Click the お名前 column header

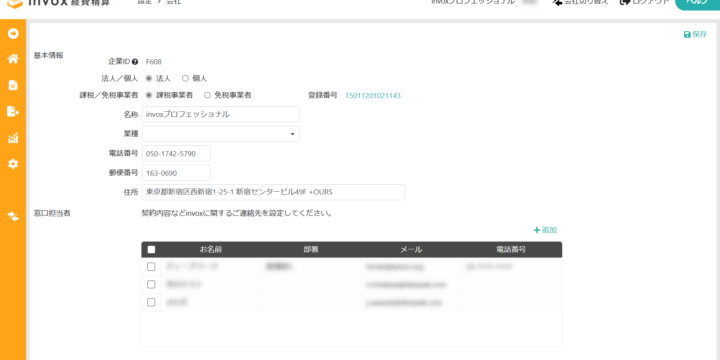(x=211, y=250)
